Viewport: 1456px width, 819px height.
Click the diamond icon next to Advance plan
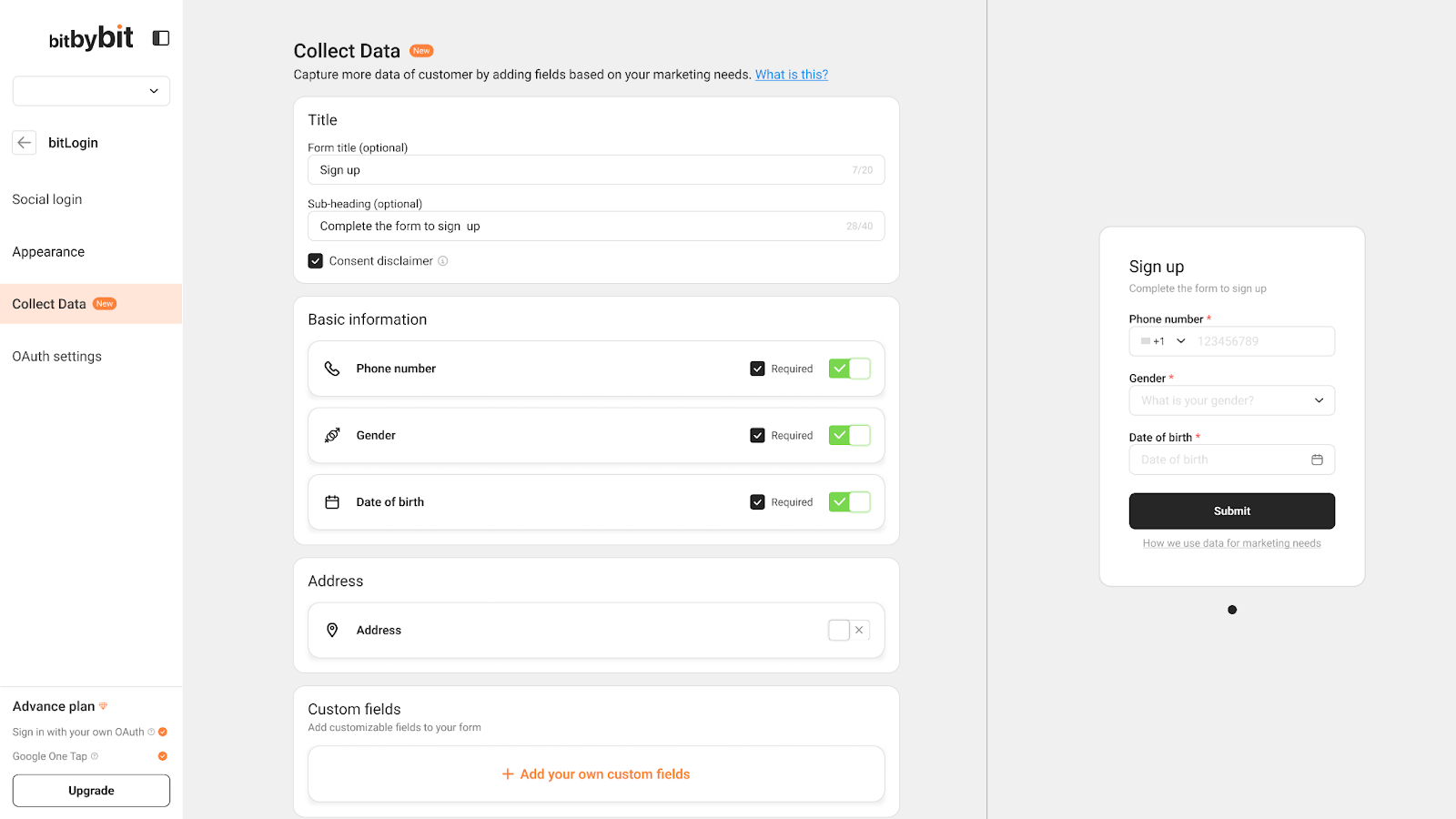point(103,706)
